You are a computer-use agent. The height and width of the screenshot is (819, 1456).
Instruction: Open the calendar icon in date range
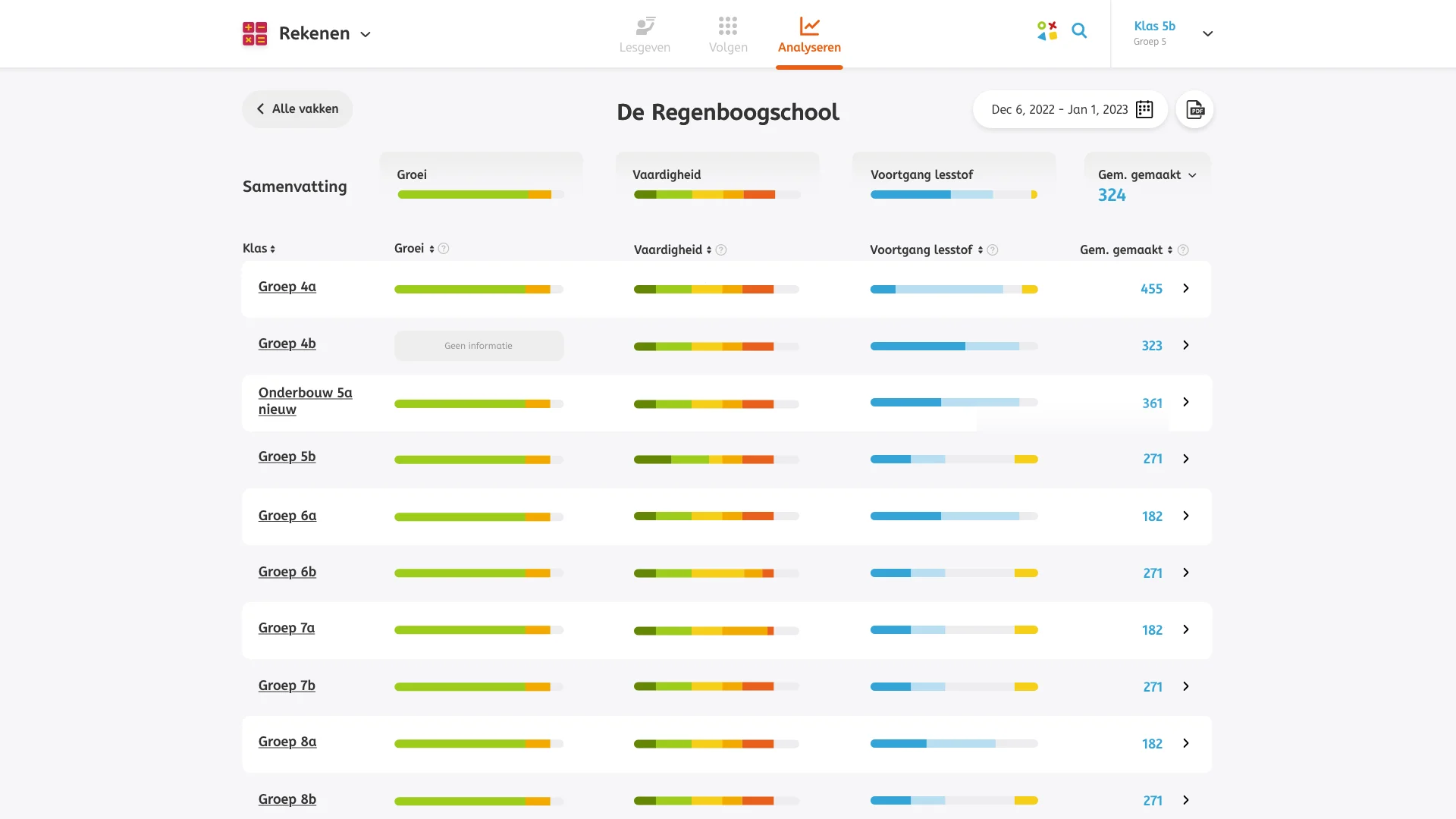pyautogui.click(x=1144, y=110)
